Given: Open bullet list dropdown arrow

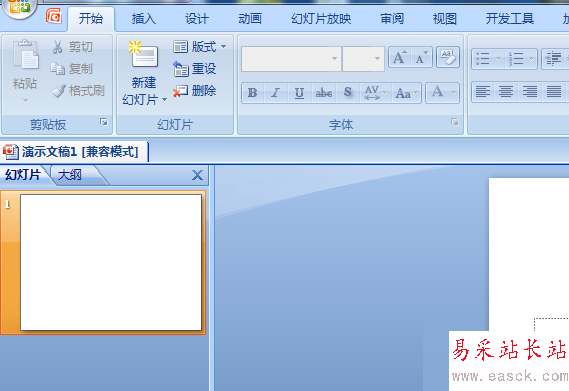Looking at the screenshot, I should [x=498, y=58].
